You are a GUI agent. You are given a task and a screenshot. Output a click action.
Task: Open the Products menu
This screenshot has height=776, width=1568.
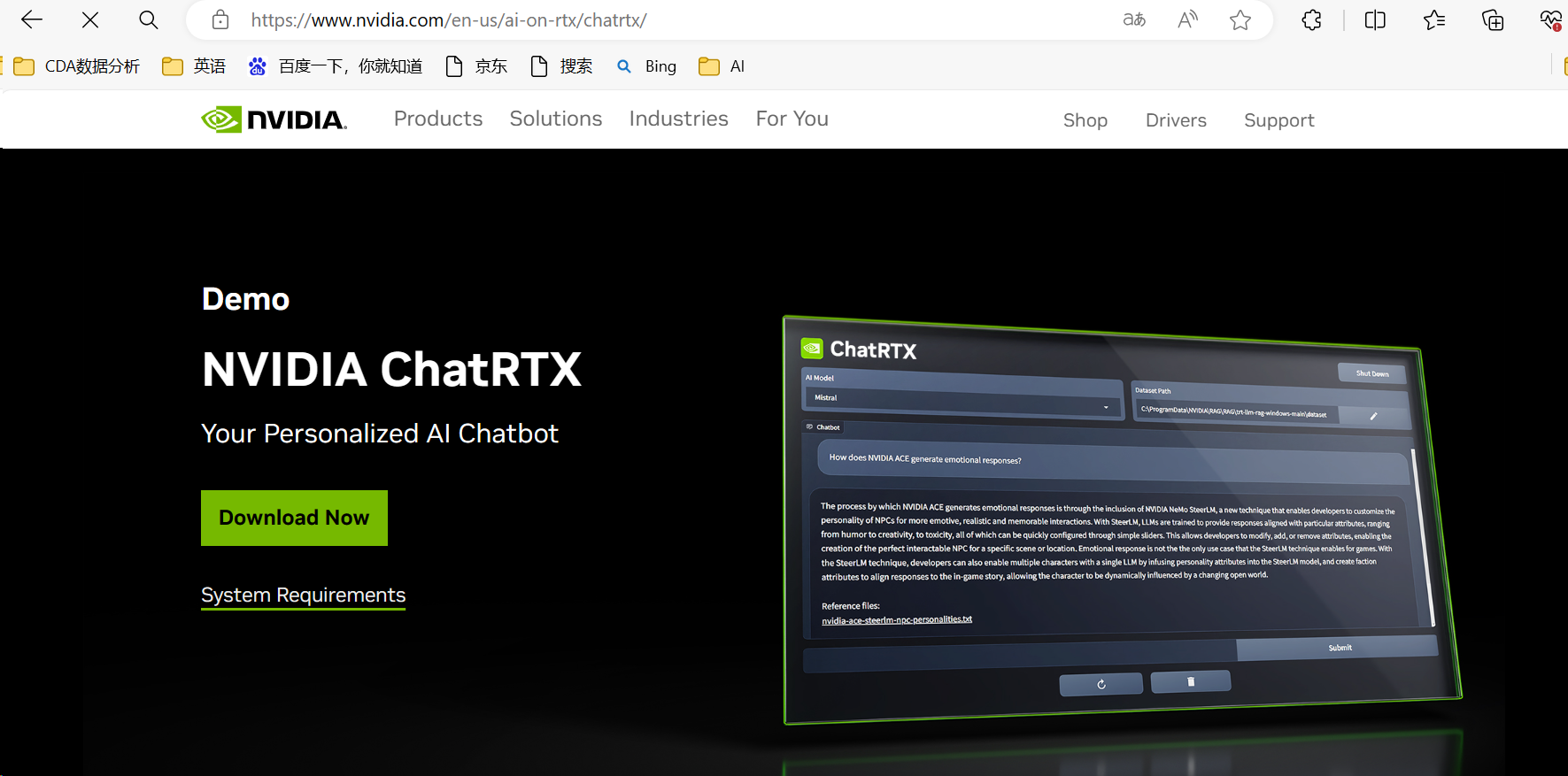pyautogui.click(x=438, y=119)
